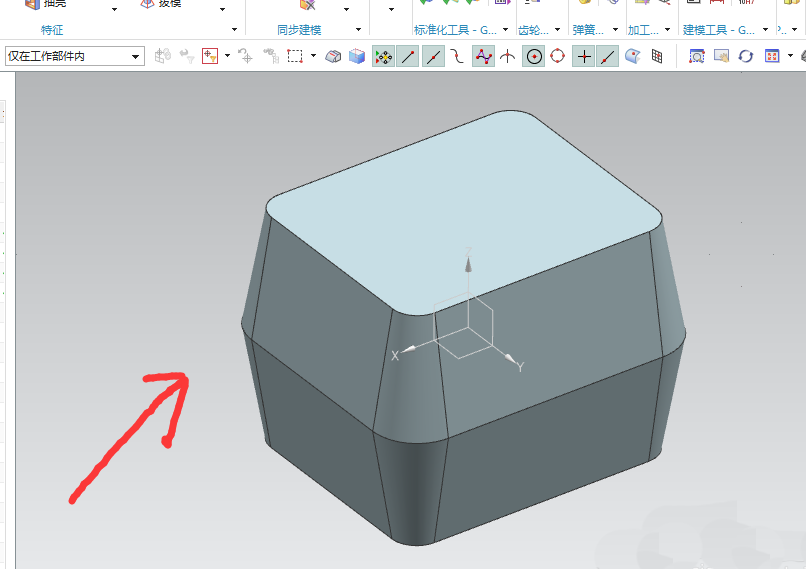Open the 建模工具 - G... group
806x569 pixels.
click(719, 30)
